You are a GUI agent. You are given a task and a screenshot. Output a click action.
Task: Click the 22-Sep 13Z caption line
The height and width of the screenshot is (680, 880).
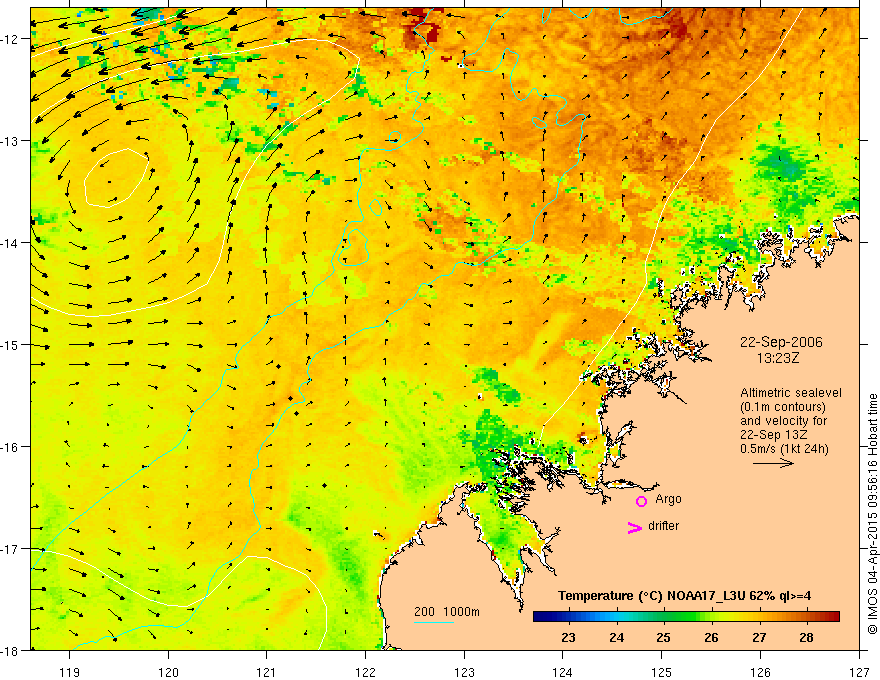coord(771,435)
